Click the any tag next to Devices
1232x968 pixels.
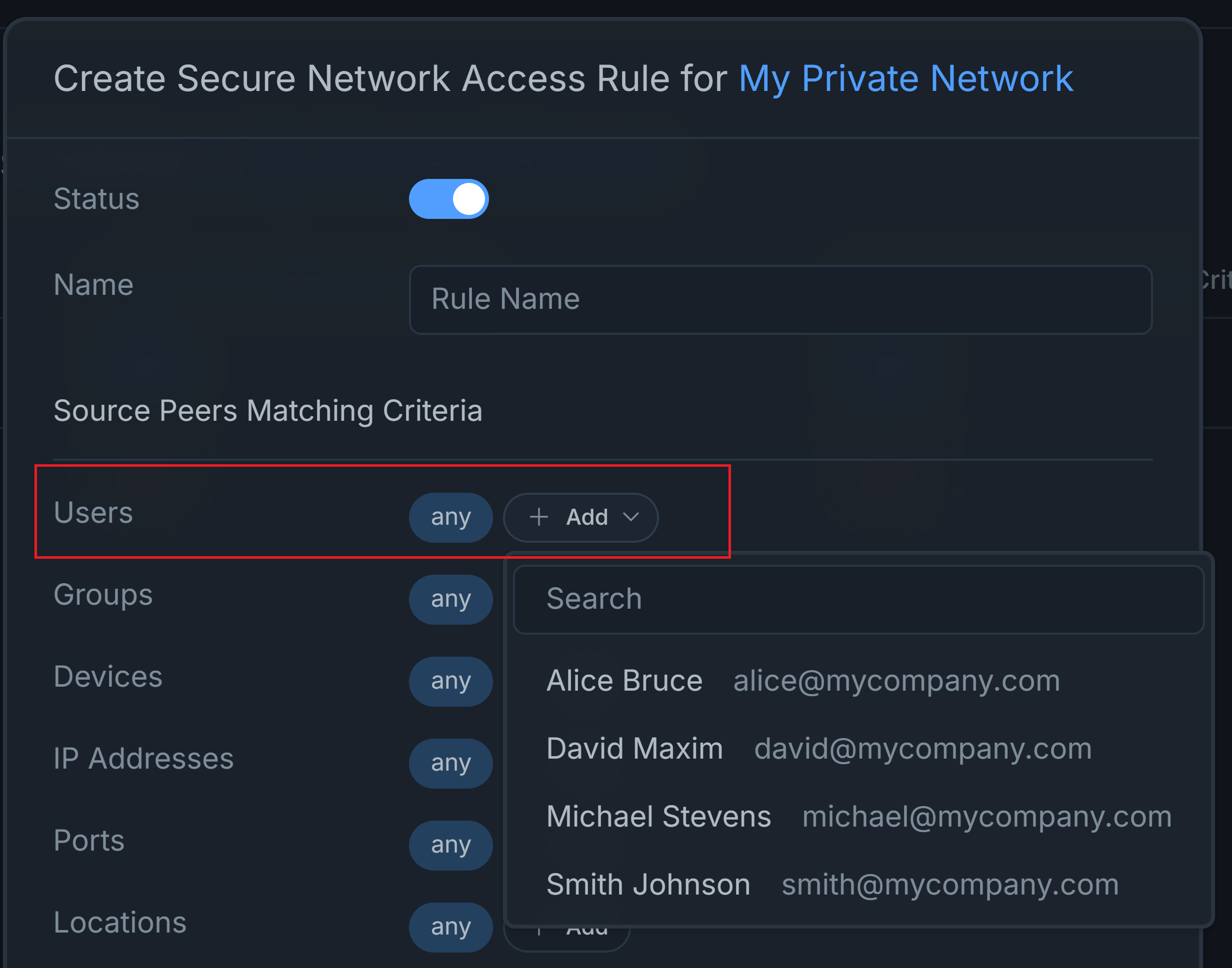point(450,681)
